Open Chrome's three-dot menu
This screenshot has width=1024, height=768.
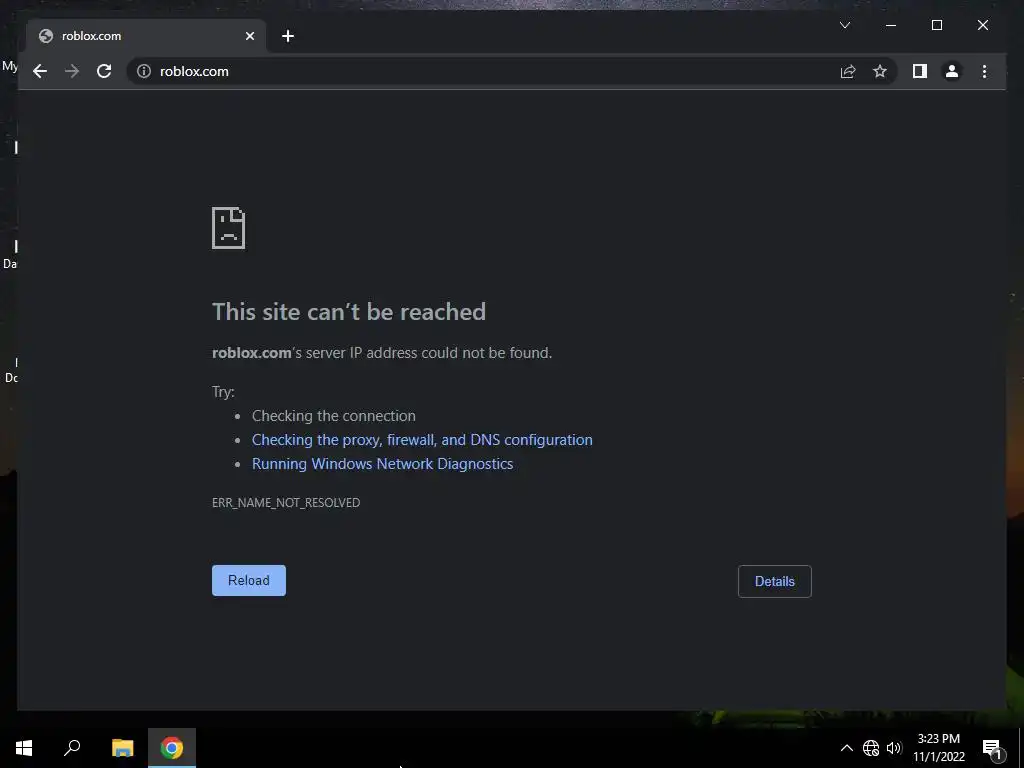click(x=984, y=71)
